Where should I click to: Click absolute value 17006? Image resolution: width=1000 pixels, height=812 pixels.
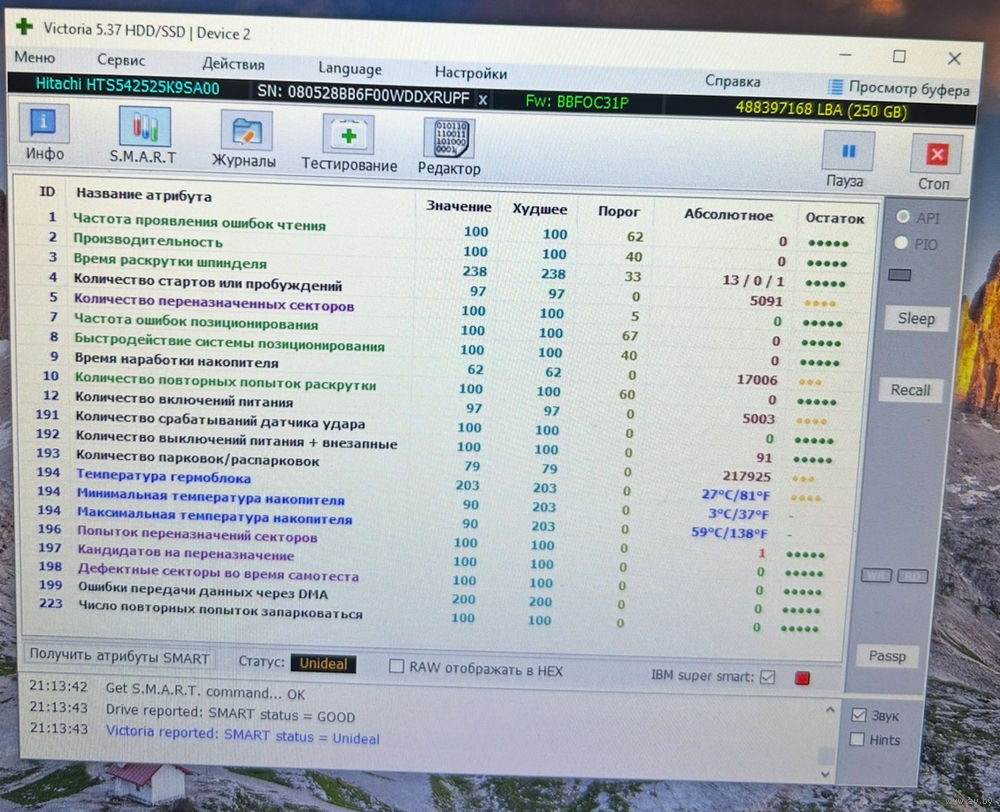(757, 380)
